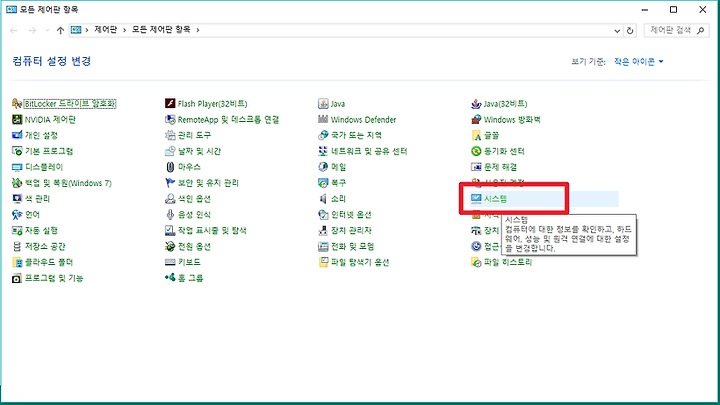Image resolution: width=720 pixels, height=405 pixels.
Task: Click the 전화 및 모뎀 link
Action: [x=353, y=247]
